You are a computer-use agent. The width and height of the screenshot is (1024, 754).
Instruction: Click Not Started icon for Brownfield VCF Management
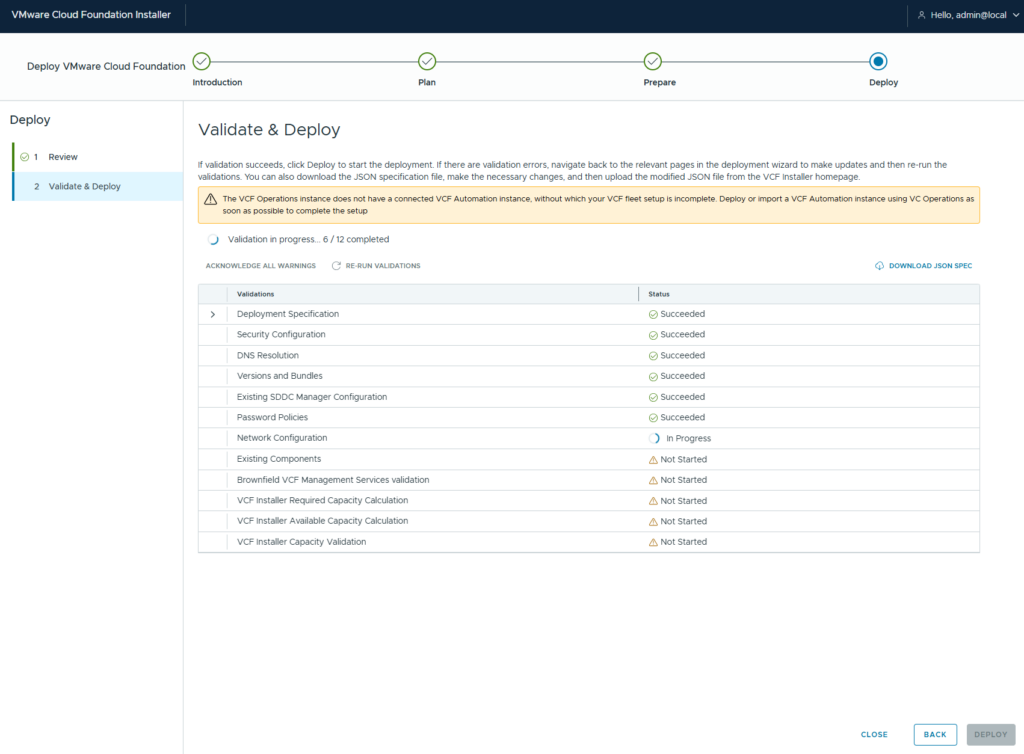pyautogui.click(x=653, y=480)
